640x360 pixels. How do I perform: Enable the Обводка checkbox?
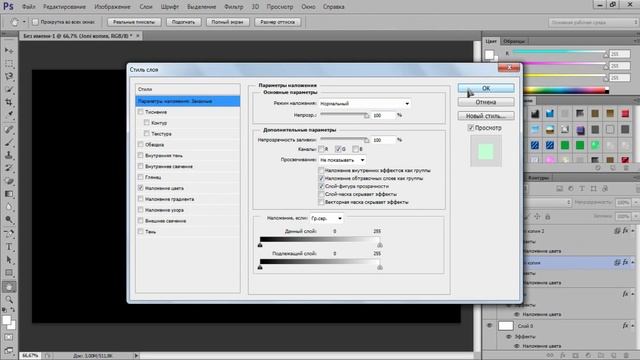[141, 144]
